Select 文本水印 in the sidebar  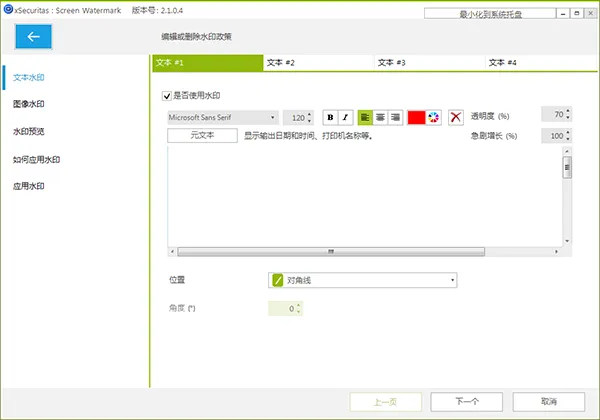pyautogui.click(x=29, y=77)
